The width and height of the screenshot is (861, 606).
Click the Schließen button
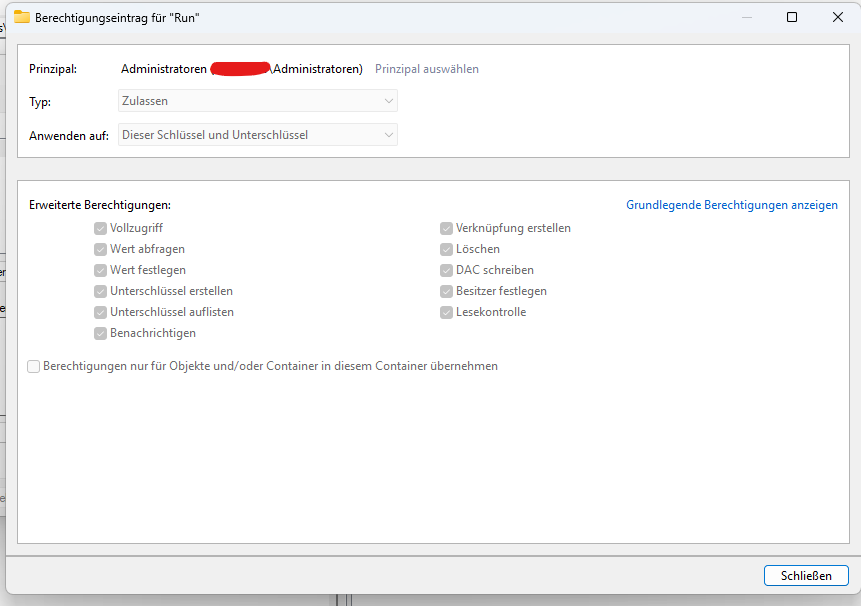806,575
